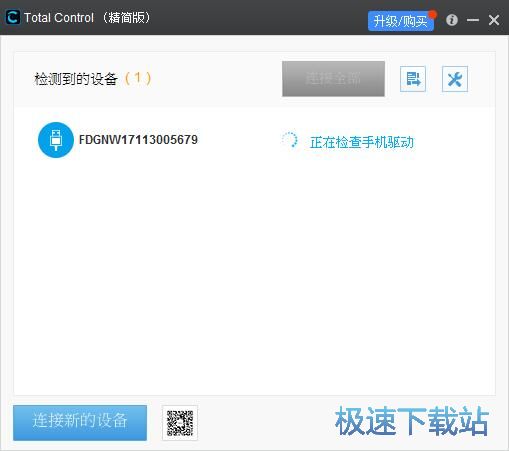Screen dimensions: 509x451
Task: Close the Total Control window
Action: coord(494,20)
